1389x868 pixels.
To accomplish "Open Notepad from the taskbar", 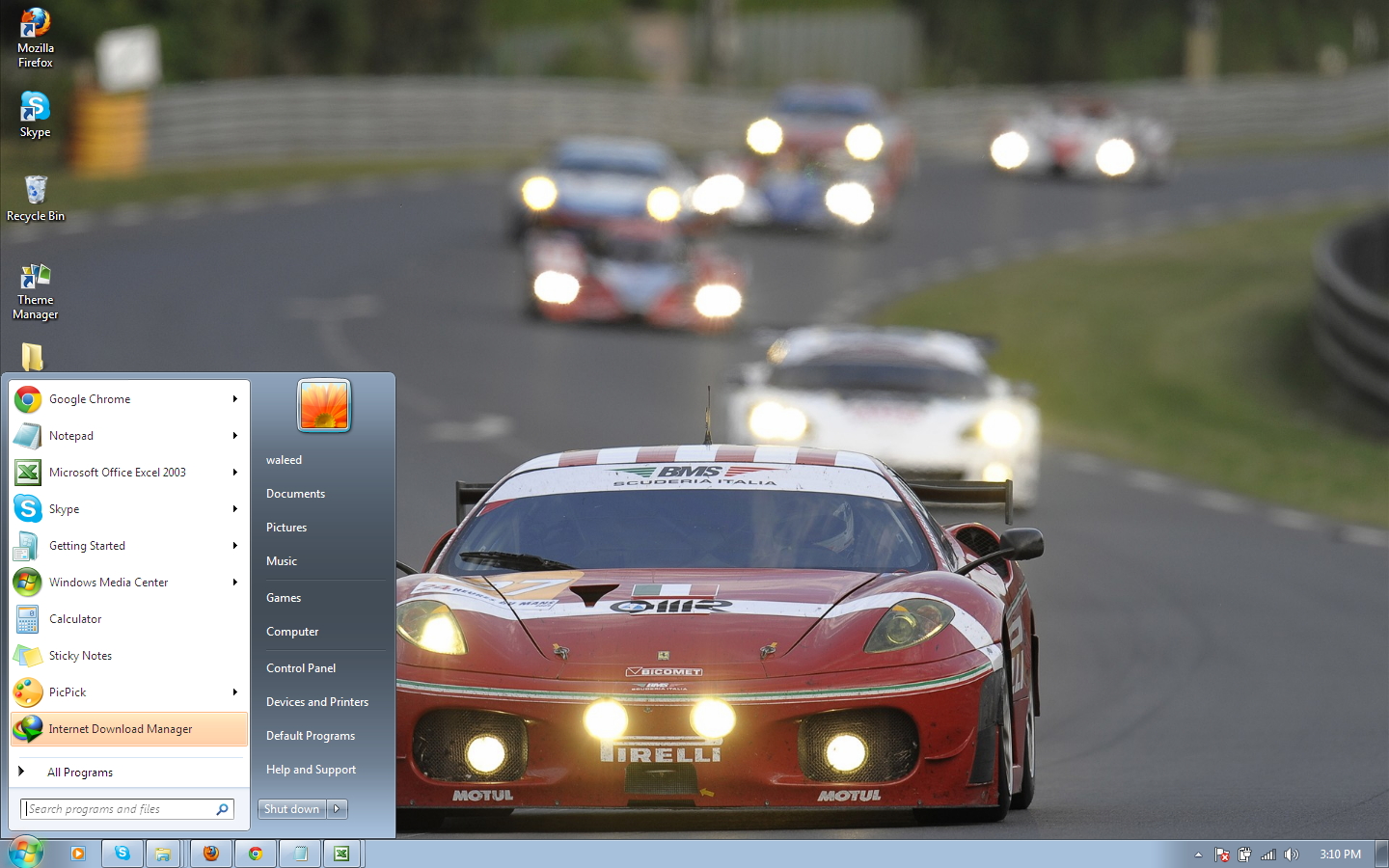I will click(x=299, y=853).
